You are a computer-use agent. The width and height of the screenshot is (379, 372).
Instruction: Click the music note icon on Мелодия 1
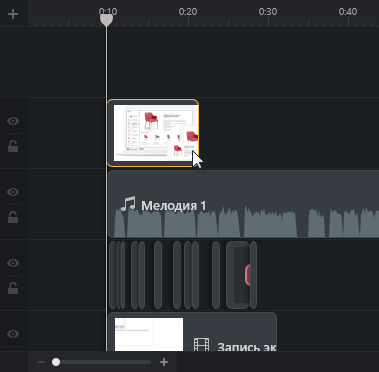tap(128, 204)
